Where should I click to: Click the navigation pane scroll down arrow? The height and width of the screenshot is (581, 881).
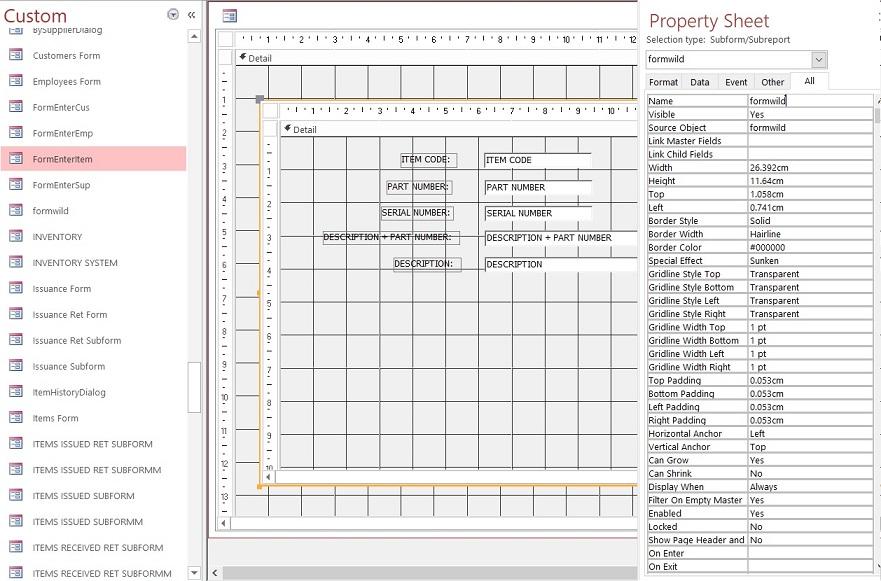pyautogui.click(x=194, y=573)
